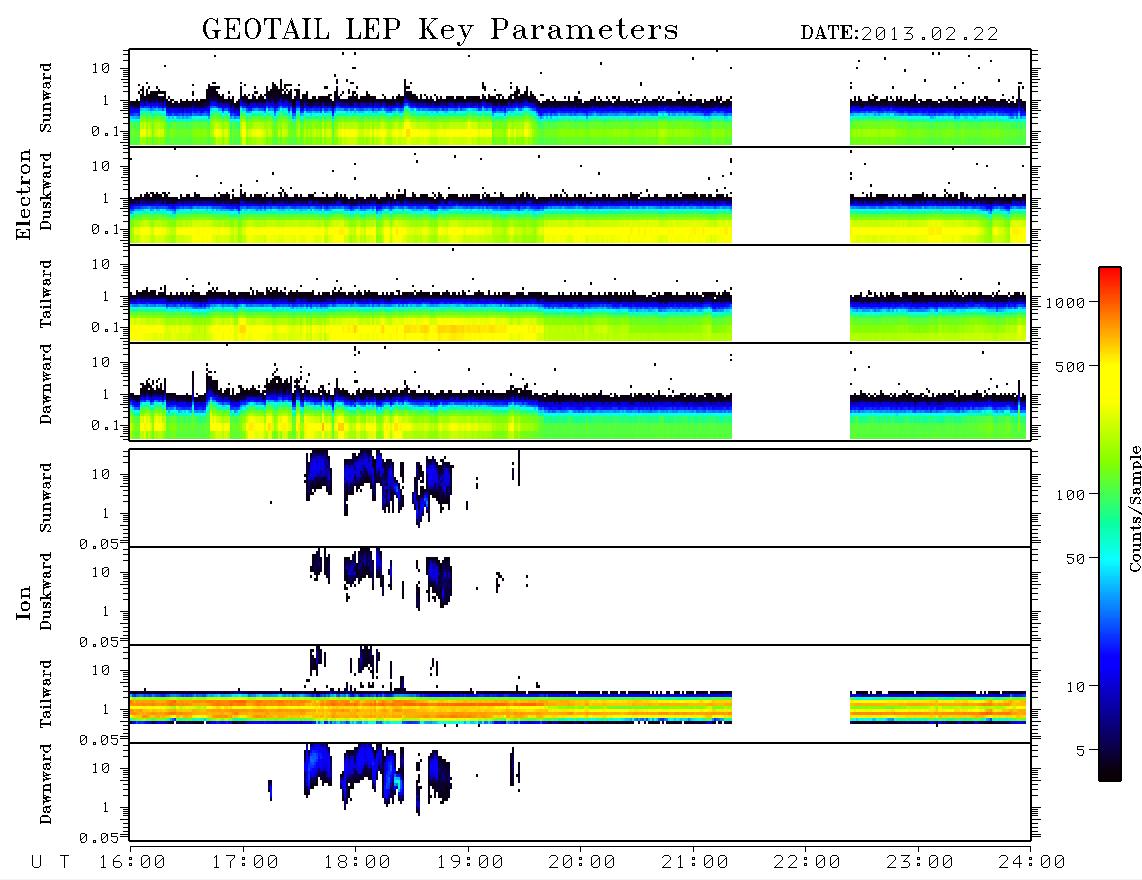The width and height of the screenshot is (1142, 880).
Task: Click the "U T" time axis label
Action: click(50, 862)
